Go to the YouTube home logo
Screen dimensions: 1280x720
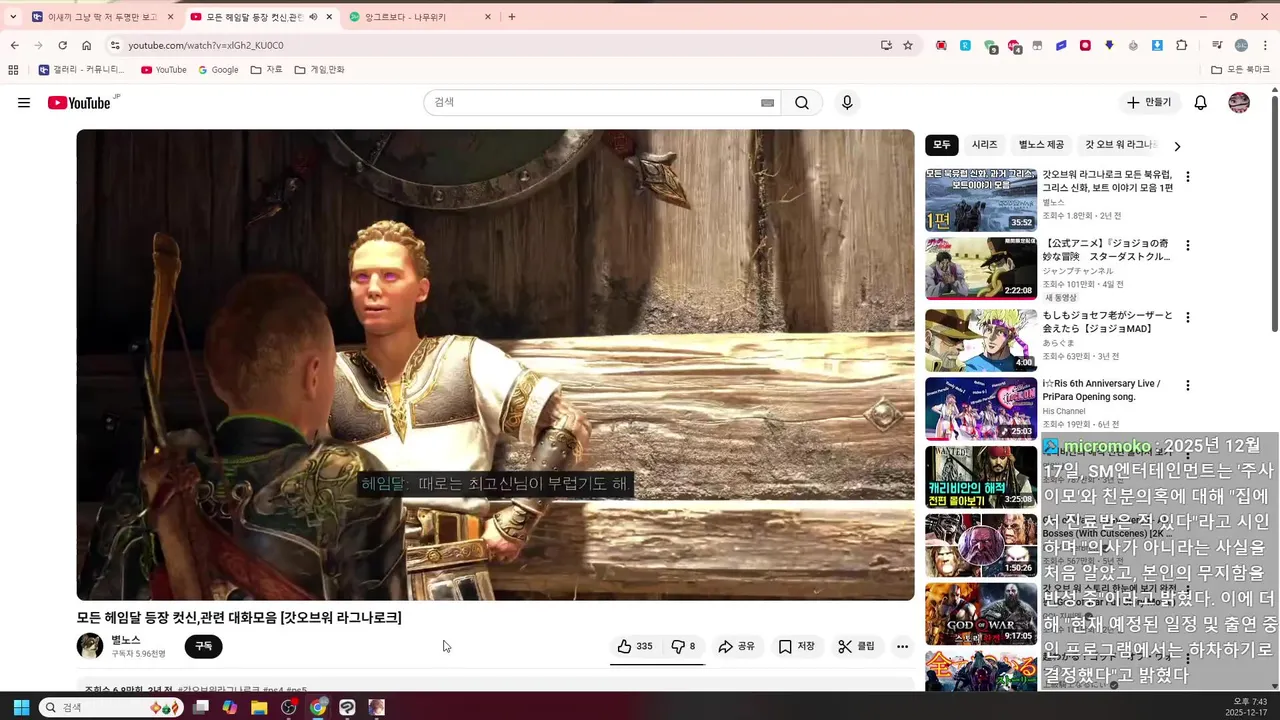(x=81, y=103)
